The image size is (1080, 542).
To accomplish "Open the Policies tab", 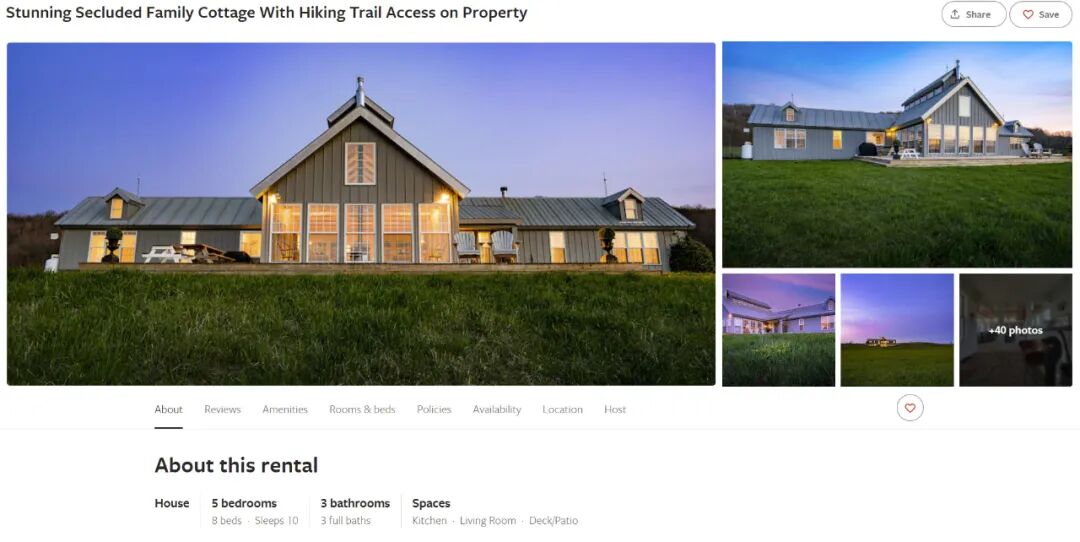I will click(434, 409).
